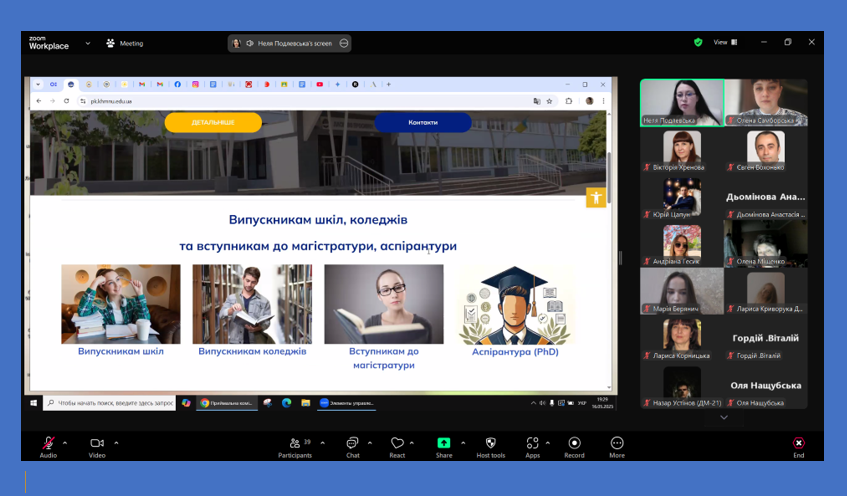The width and height of the screenshot is (847, 496).
Task: Select Марія Берянич's video tile
Action: (682, 291)
